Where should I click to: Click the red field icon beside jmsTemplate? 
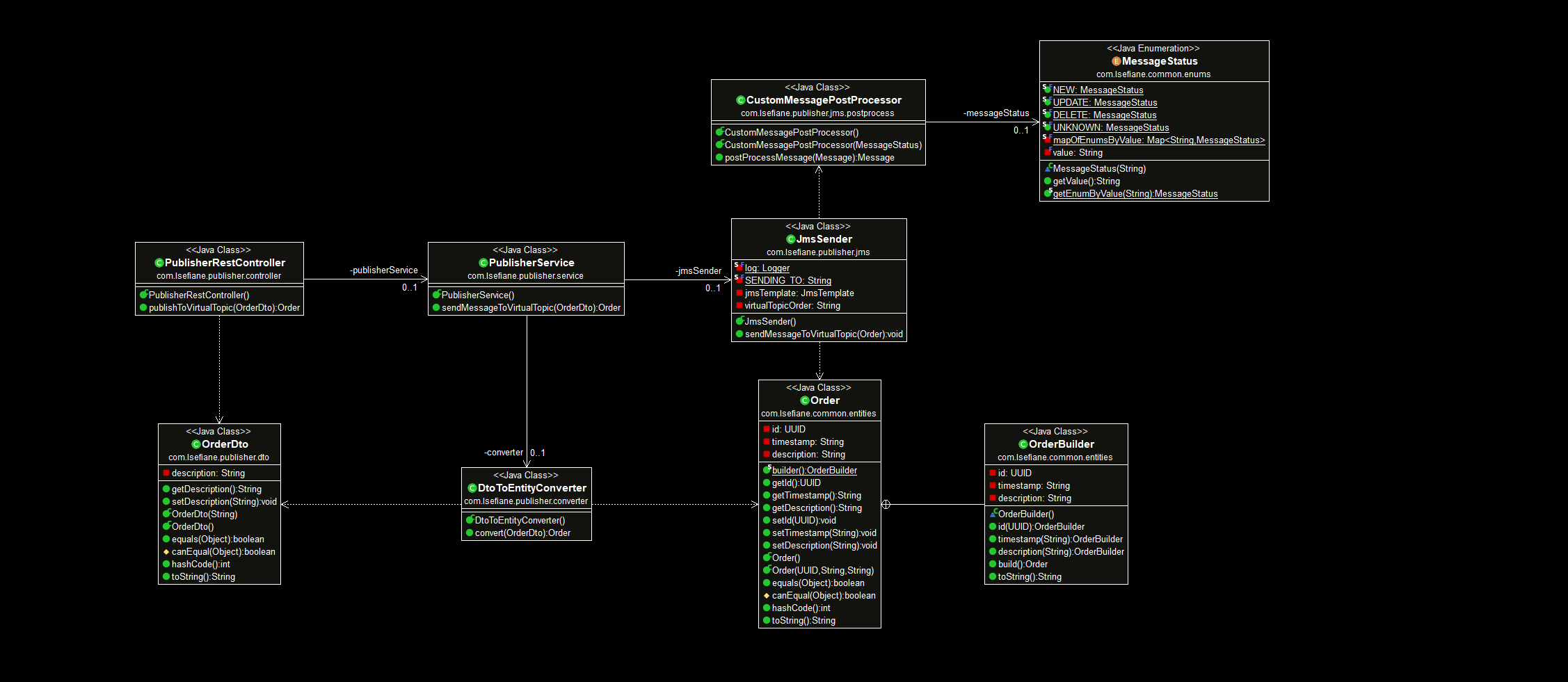tap(739, 293)
